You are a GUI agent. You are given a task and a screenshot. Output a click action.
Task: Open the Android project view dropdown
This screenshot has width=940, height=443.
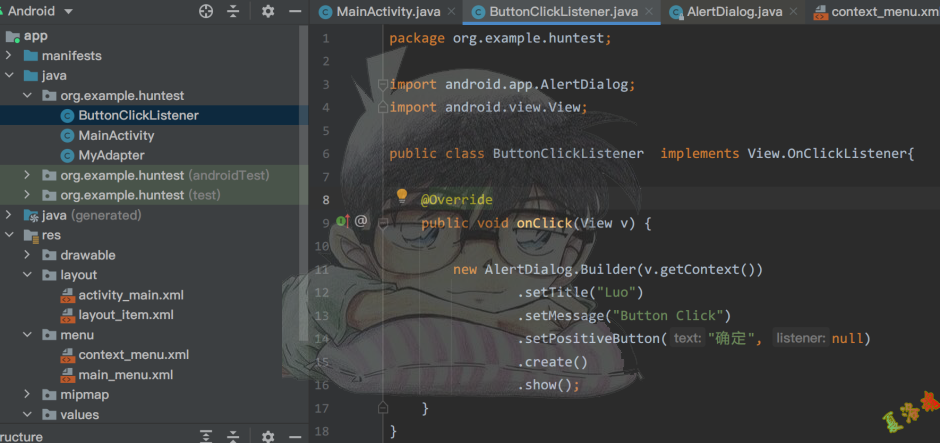(40, 12)
